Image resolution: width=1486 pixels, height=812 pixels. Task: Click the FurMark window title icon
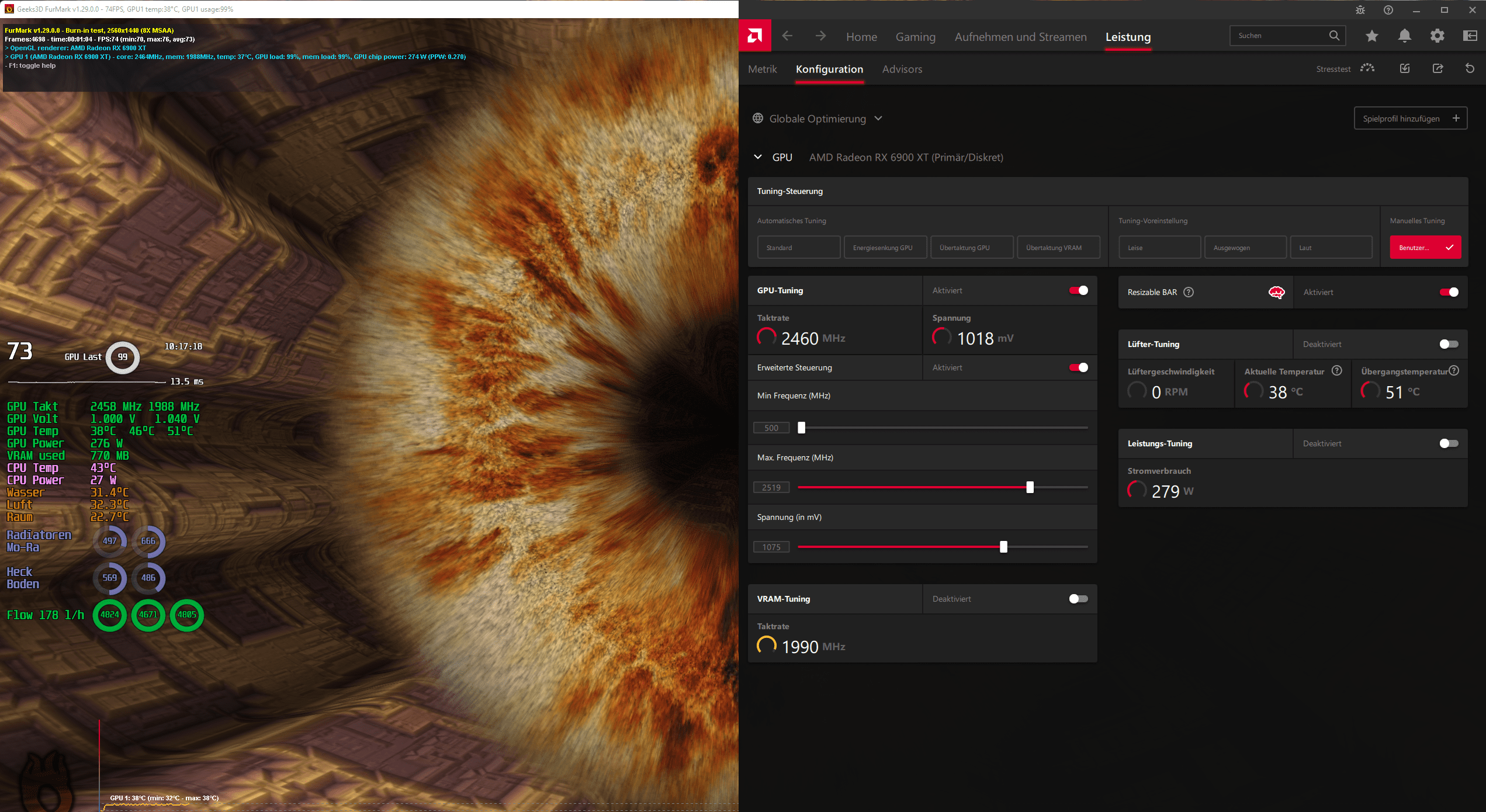coord(9,9)
